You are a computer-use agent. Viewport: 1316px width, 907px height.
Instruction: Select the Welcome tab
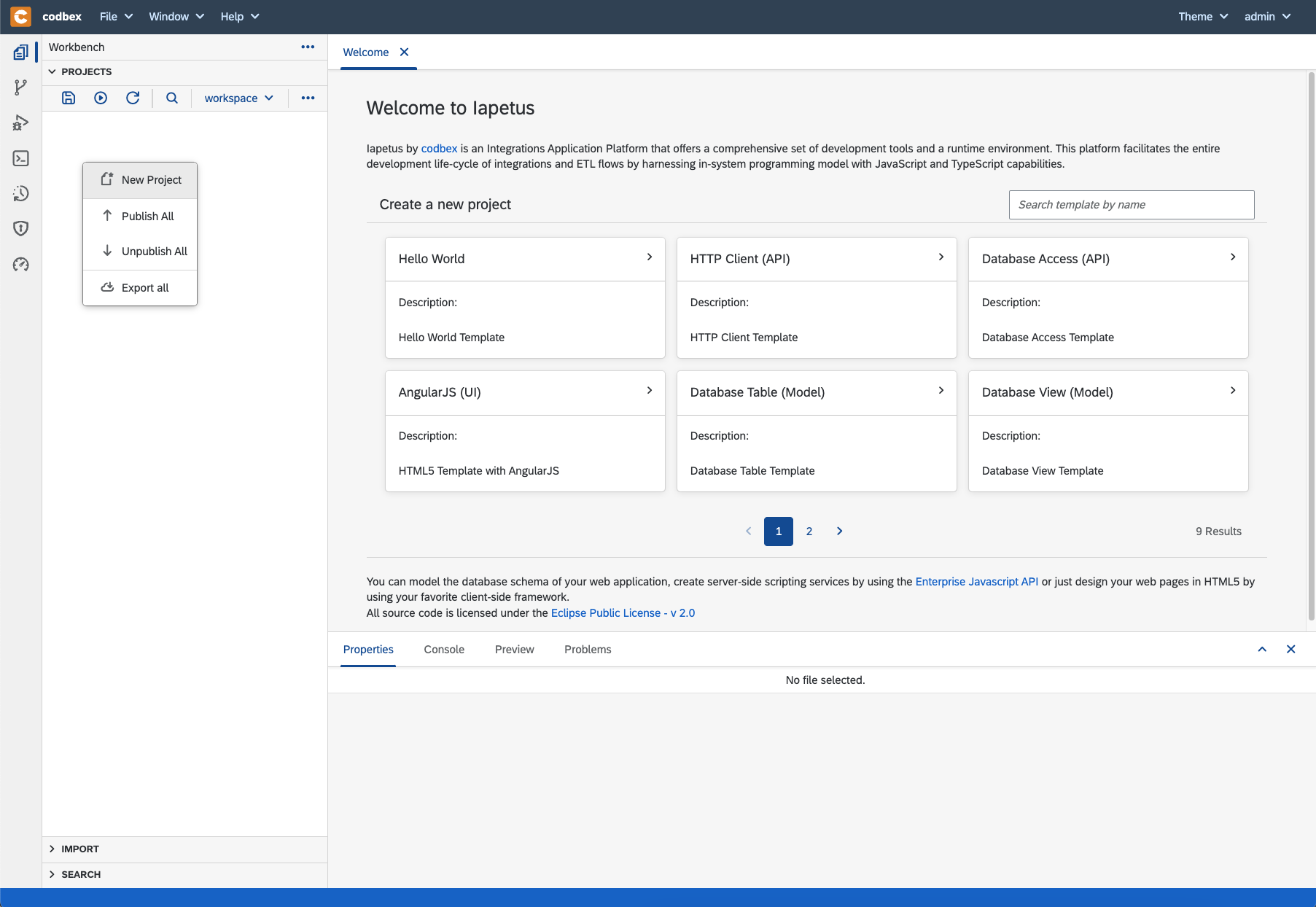[x=366, y=52]
